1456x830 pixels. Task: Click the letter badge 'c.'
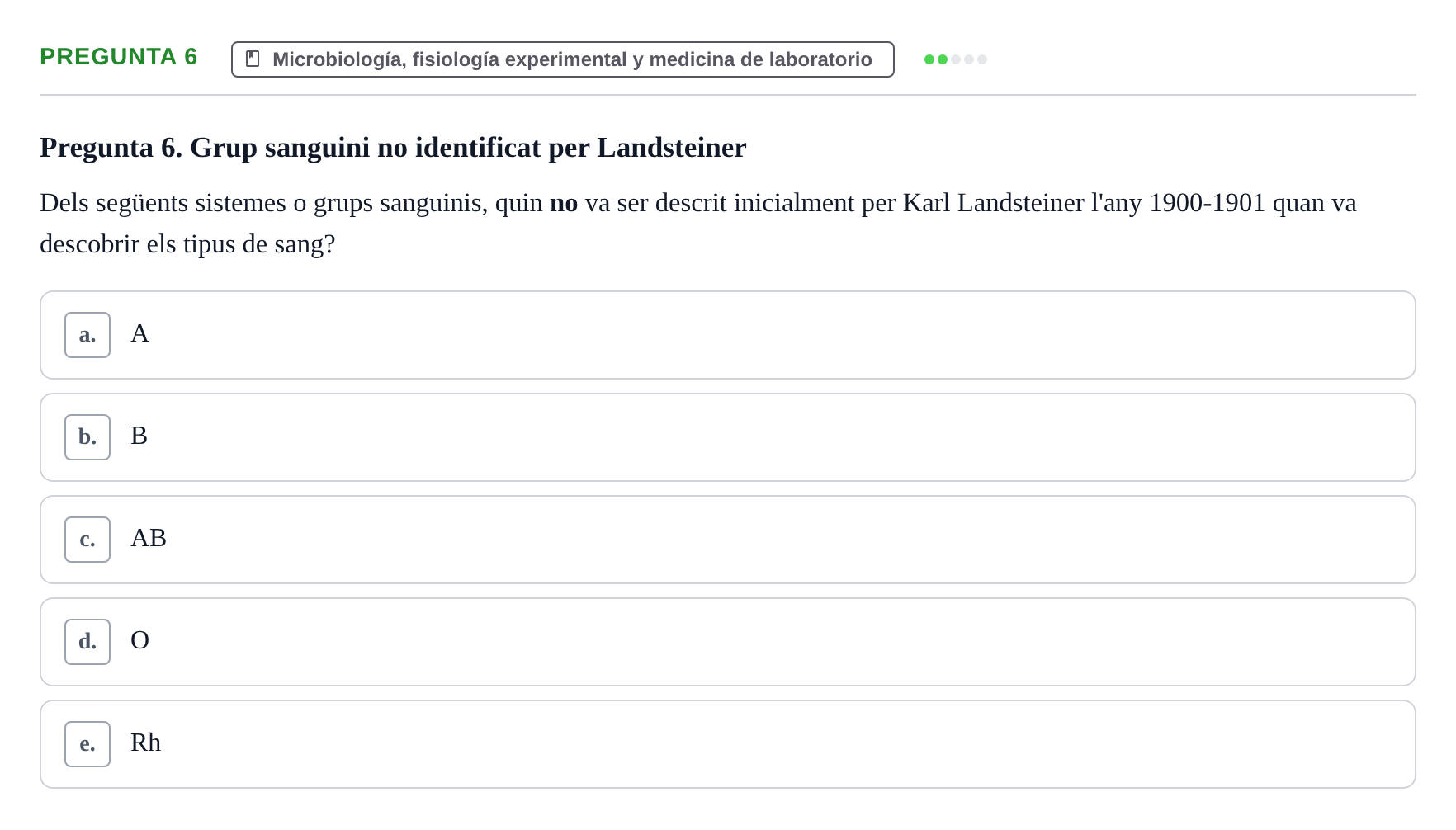(87, 540)
